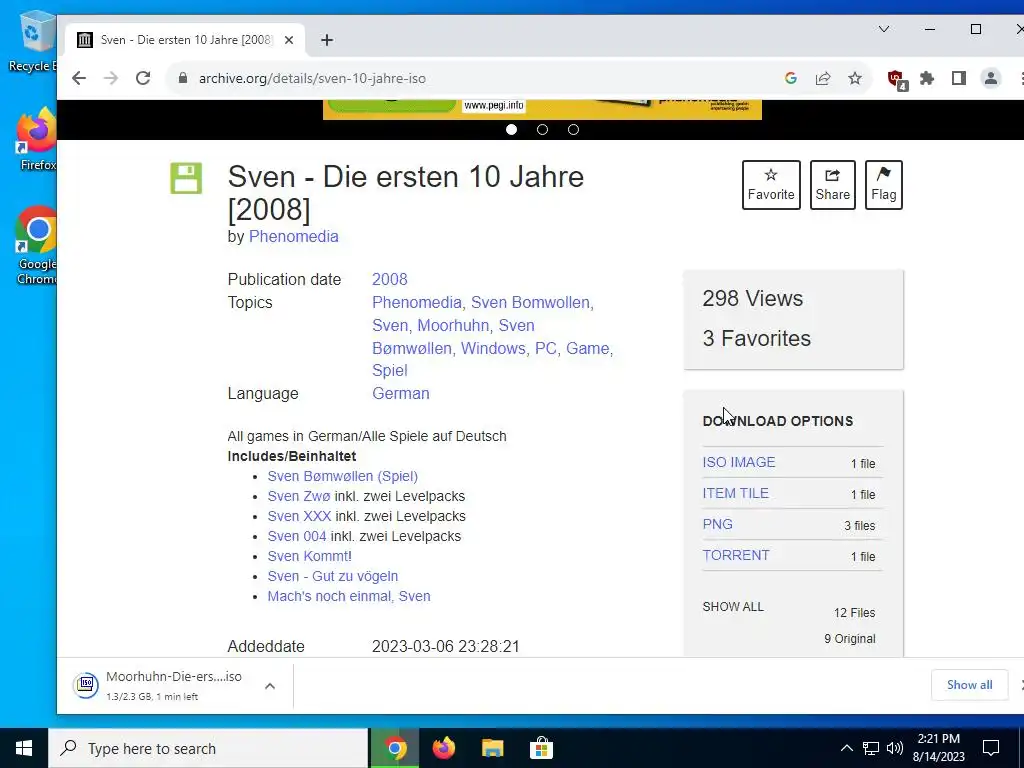Open the tab search chevron in title bar

[884, 29]
